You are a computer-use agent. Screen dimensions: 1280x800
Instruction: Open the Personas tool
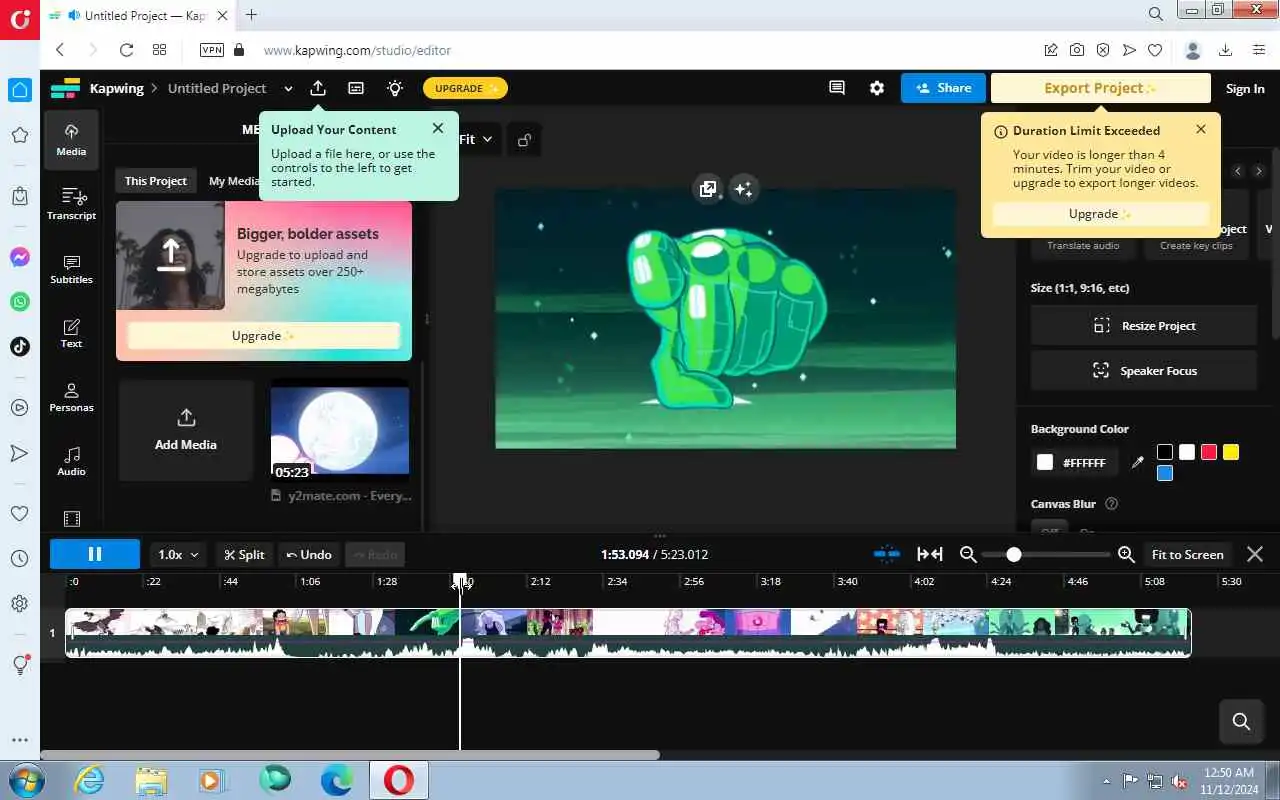[x=71, y=397]
